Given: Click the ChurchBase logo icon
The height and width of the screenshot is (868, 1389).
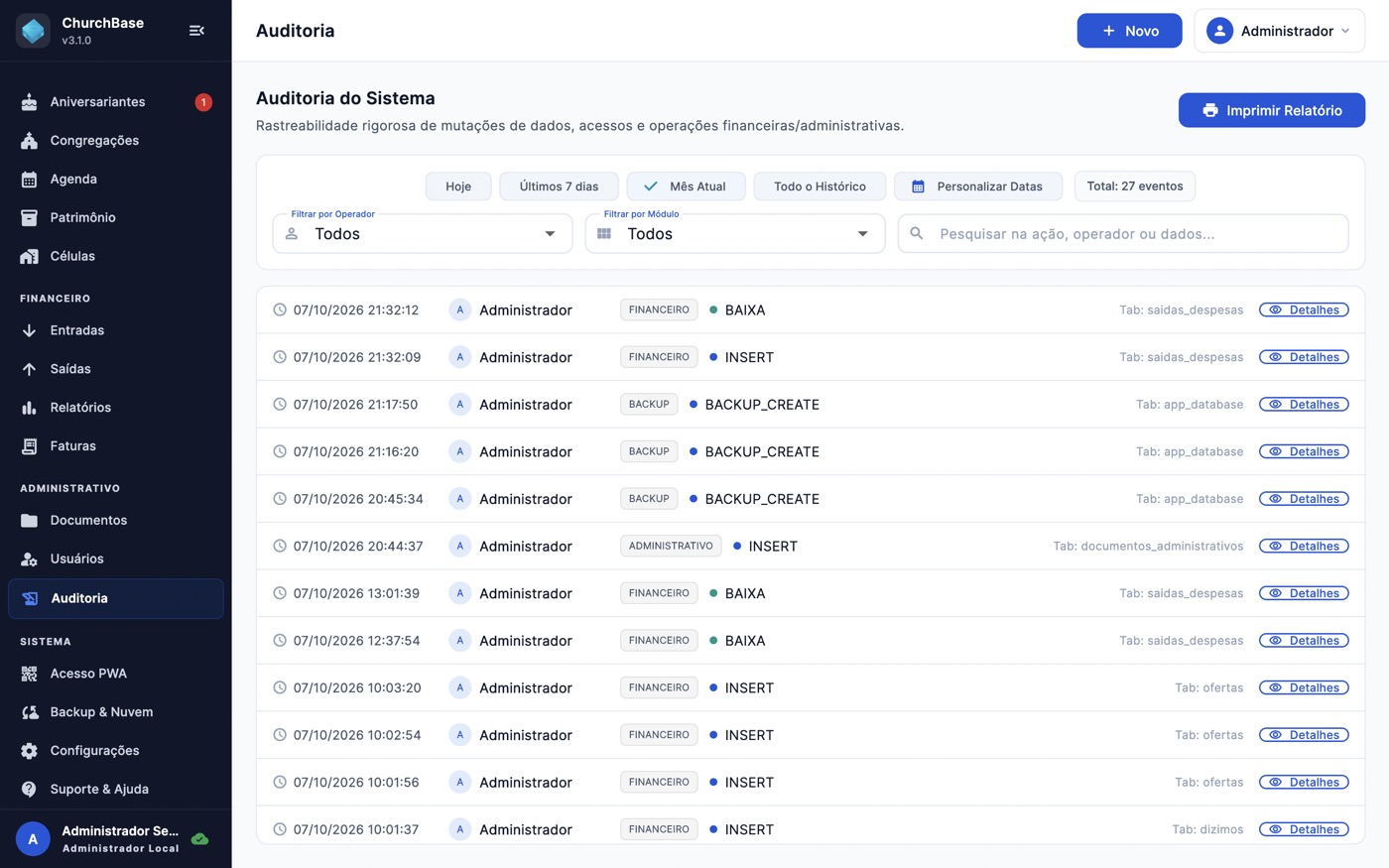Looking at the screenshot, I should click(x=33, y=31).
